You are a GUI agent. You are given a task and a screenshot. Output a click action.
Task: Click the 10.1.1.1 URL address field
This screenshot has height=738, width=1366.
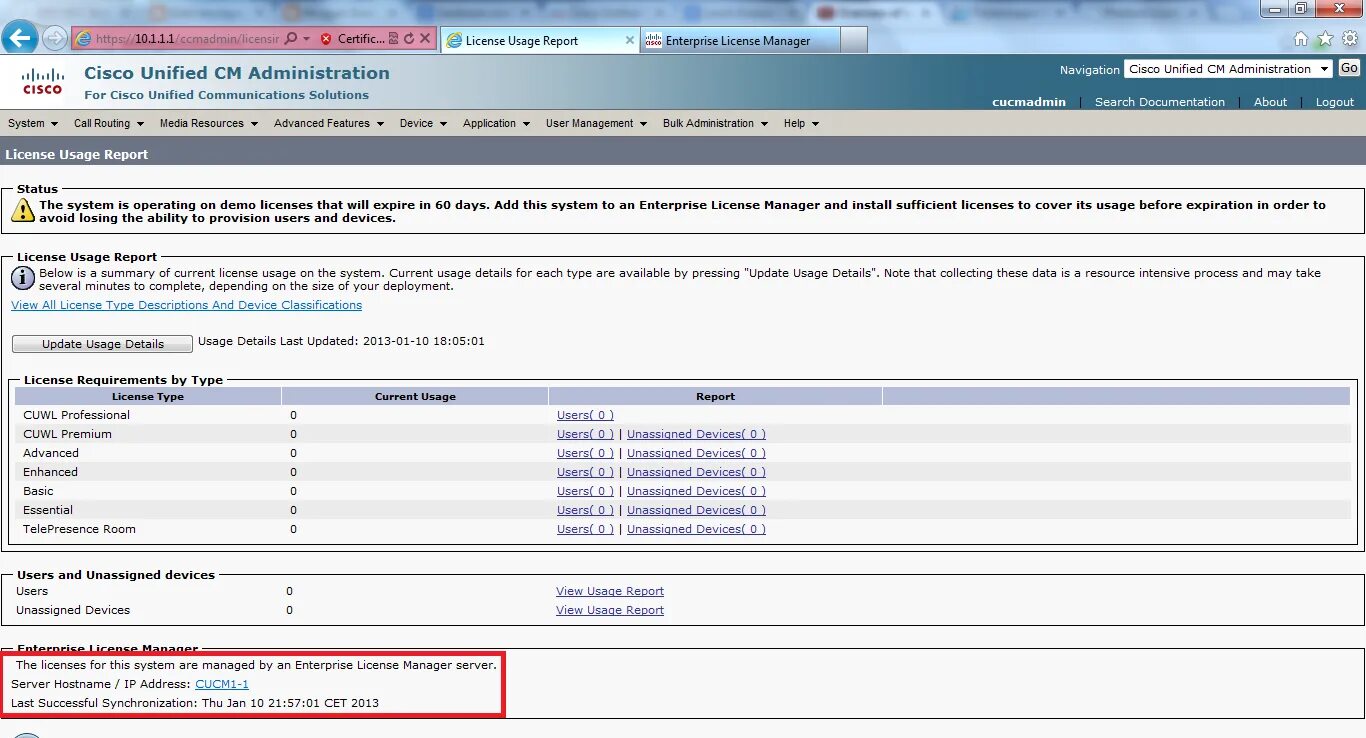pos(188,39)
